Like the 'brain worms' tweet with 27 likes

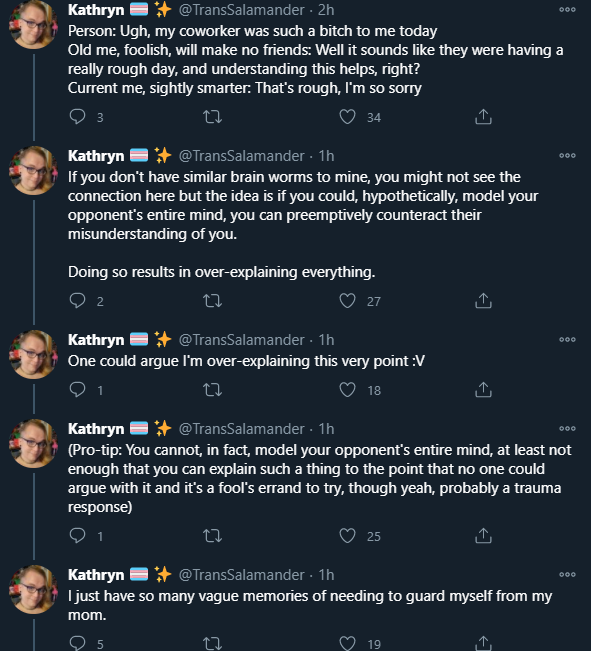[347, 301]
